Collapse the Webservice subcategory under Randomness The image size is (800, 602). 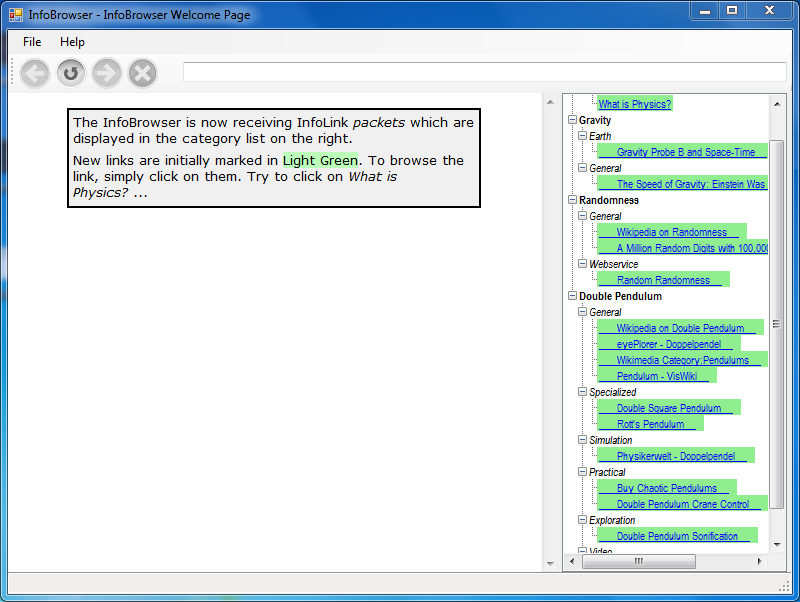pyautogui.click(x=582, y=264)
